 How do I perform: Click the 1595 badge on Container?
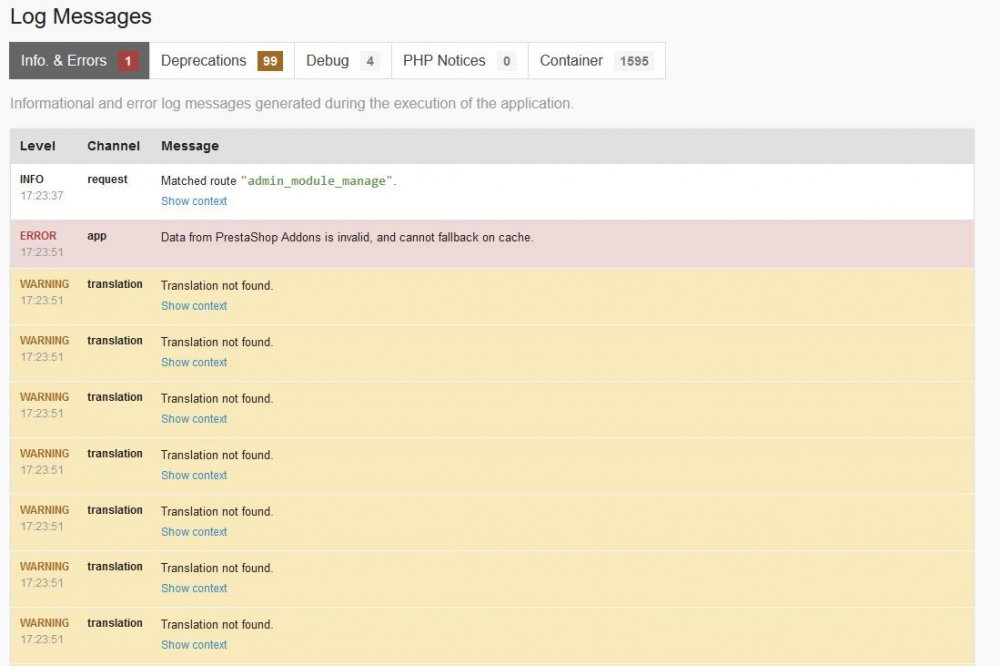click(634, 60)
